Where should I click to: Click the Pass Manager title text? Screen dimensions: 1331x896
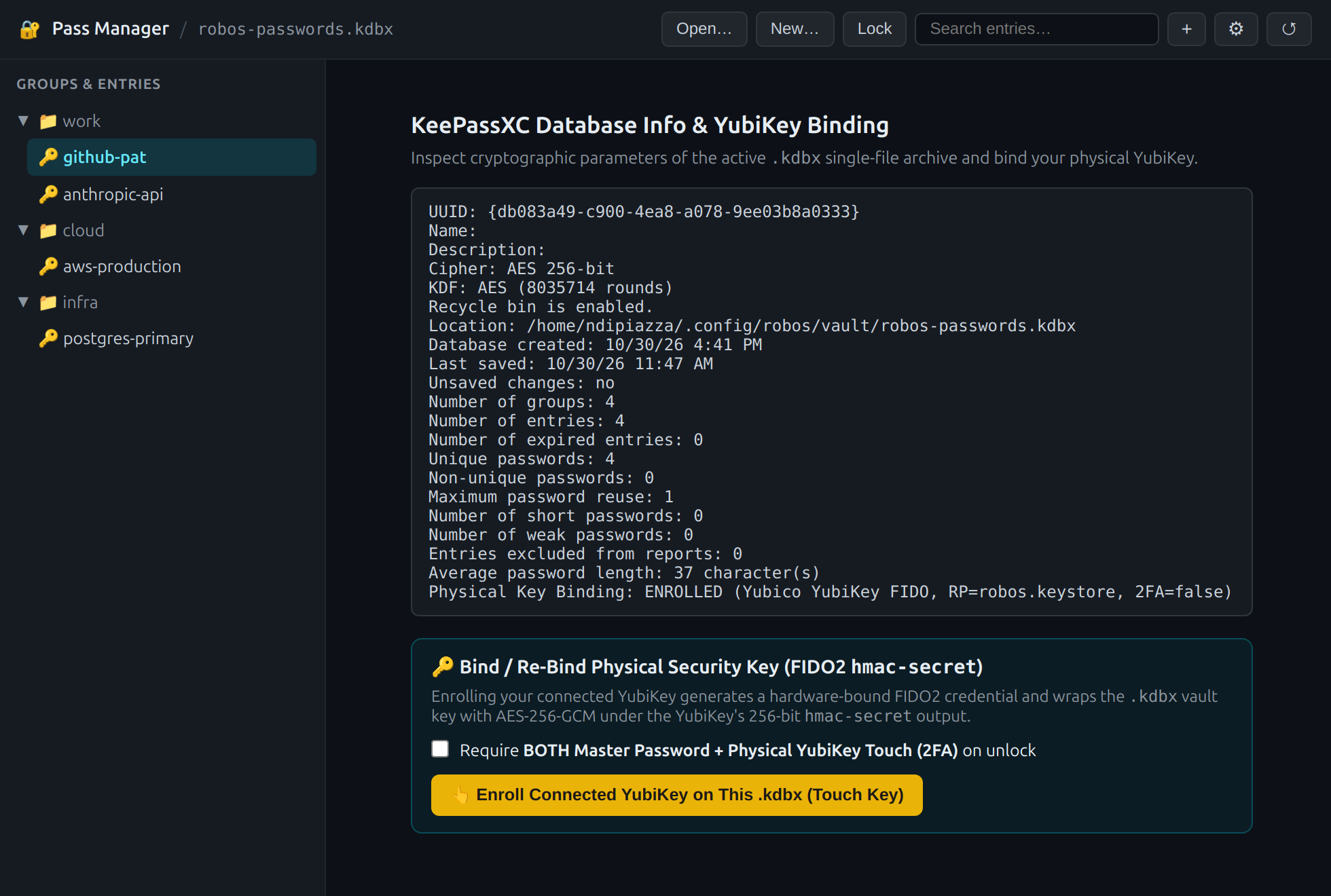(x=111, y=29)
